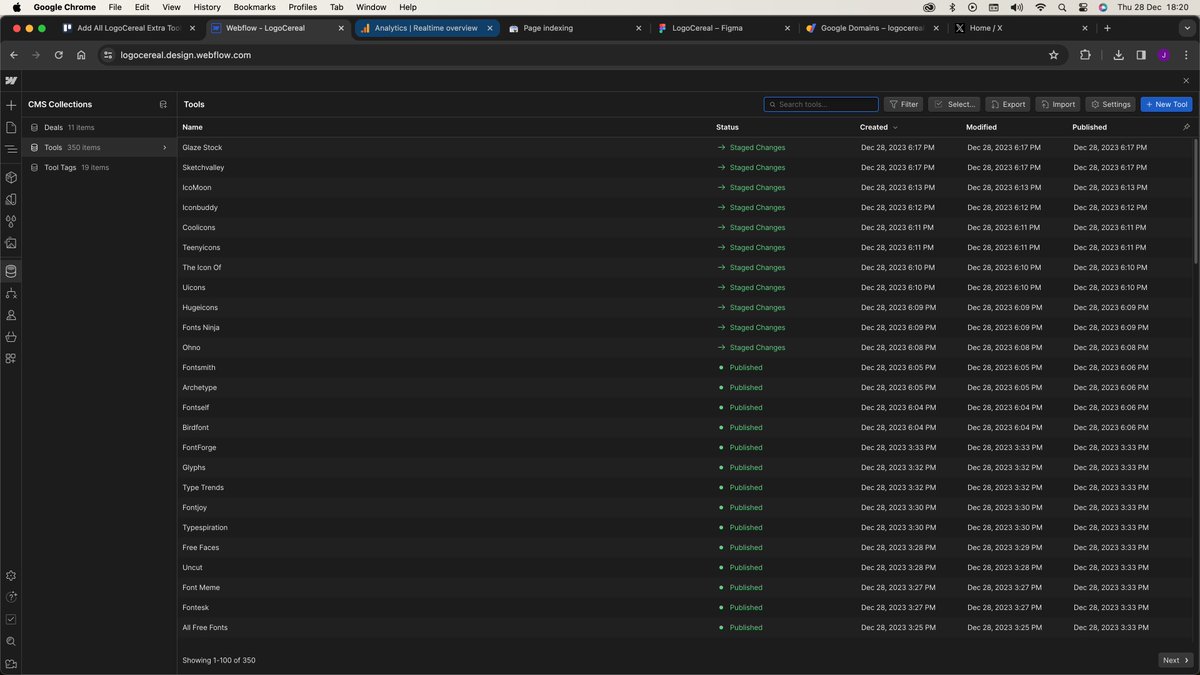Image resolution: width=1200 pixels, height=675 pixels.
Task: Switch to the Page indexing tab
Action: coord(574,28)
